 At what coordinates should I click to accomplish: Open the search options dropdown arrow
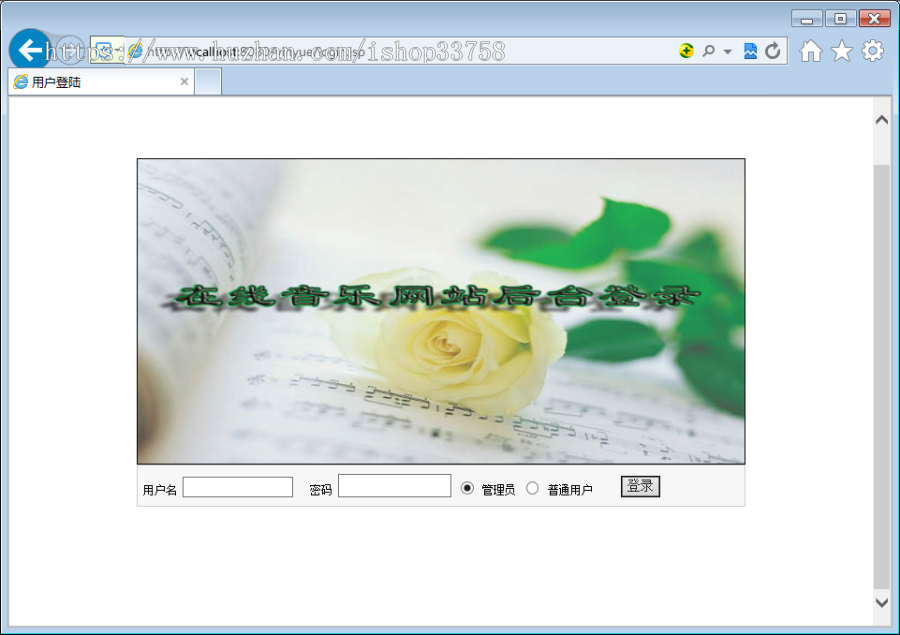click(x=727, y=51)
